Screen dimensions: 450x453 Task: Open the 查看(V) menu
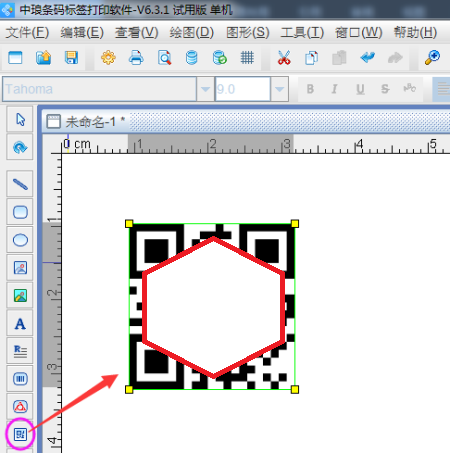tap(136, 33)
